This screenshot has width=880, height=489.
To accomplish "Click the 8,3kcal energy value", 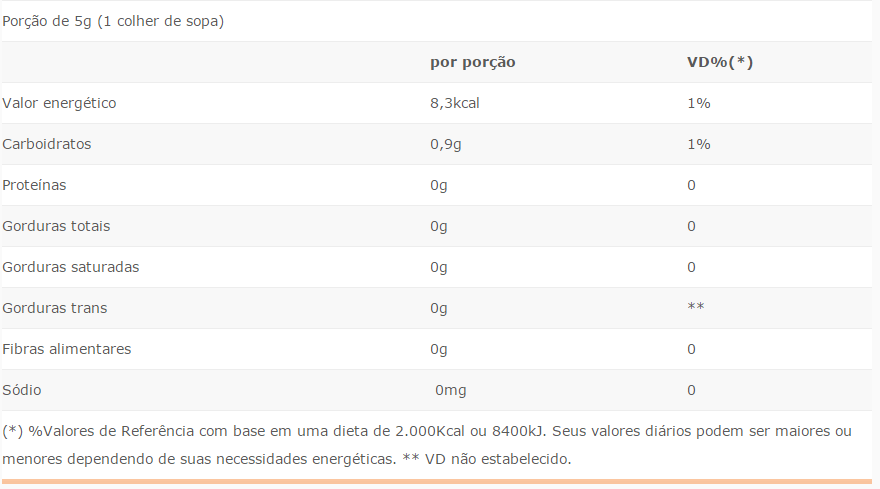I will tap(455, 103).
